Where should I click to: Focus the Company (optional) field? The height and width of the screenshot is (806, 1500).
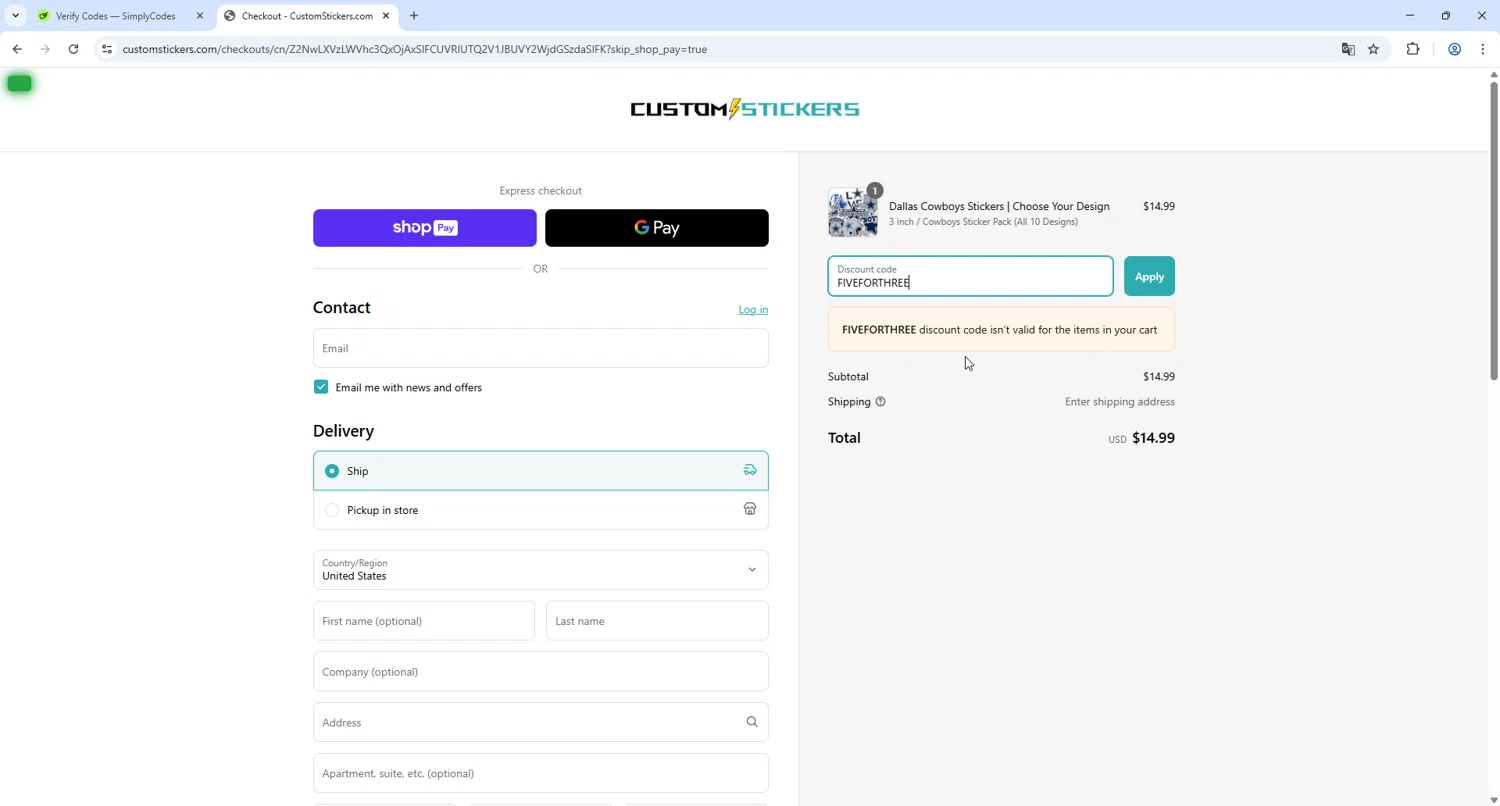(x=541, y=672)
